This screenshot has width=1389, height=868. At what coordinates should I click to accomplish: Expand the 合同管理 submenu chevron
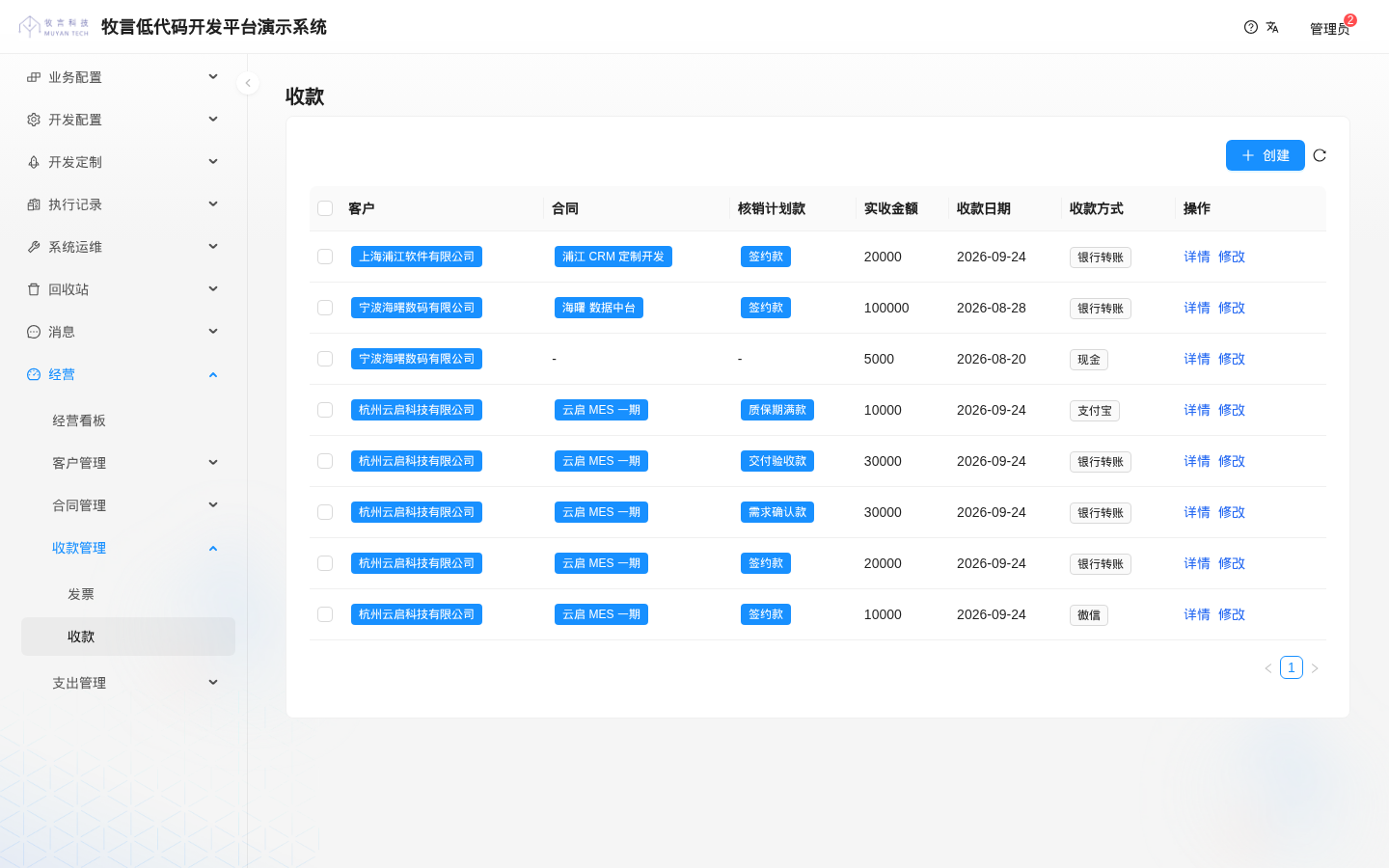pyautogui.click(x=213, y=505)
